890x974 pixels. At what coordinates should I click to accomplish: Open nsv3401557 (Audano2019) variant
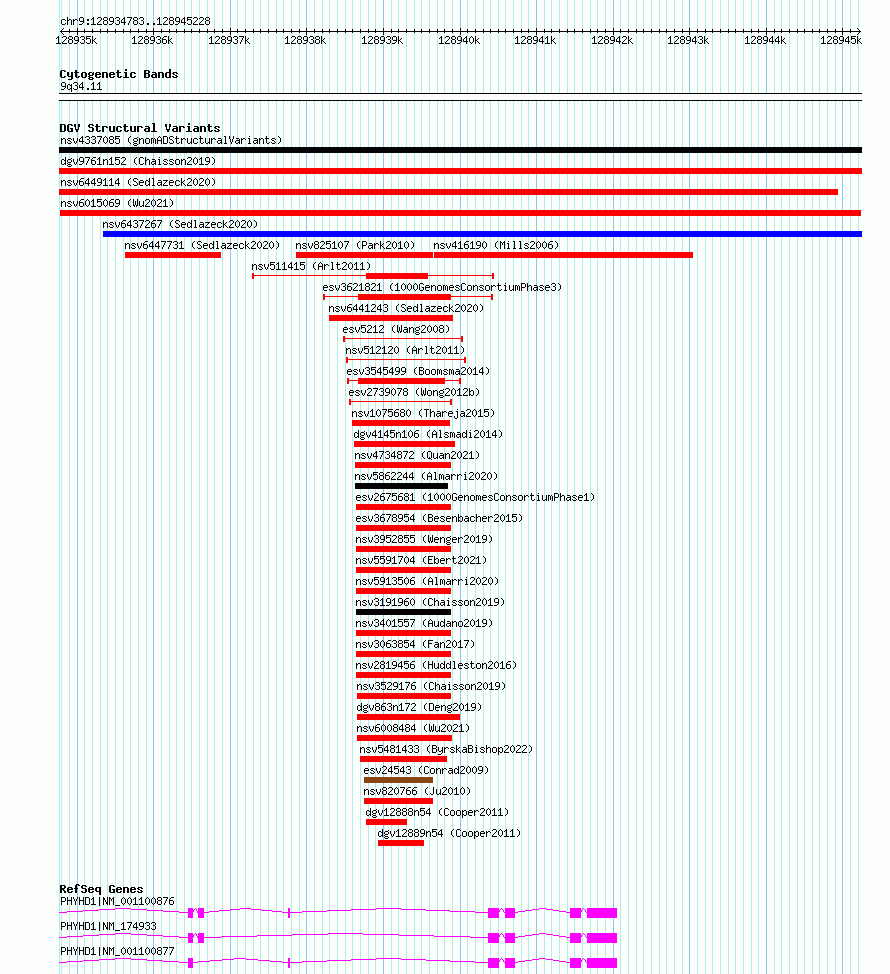coord(424,624)
